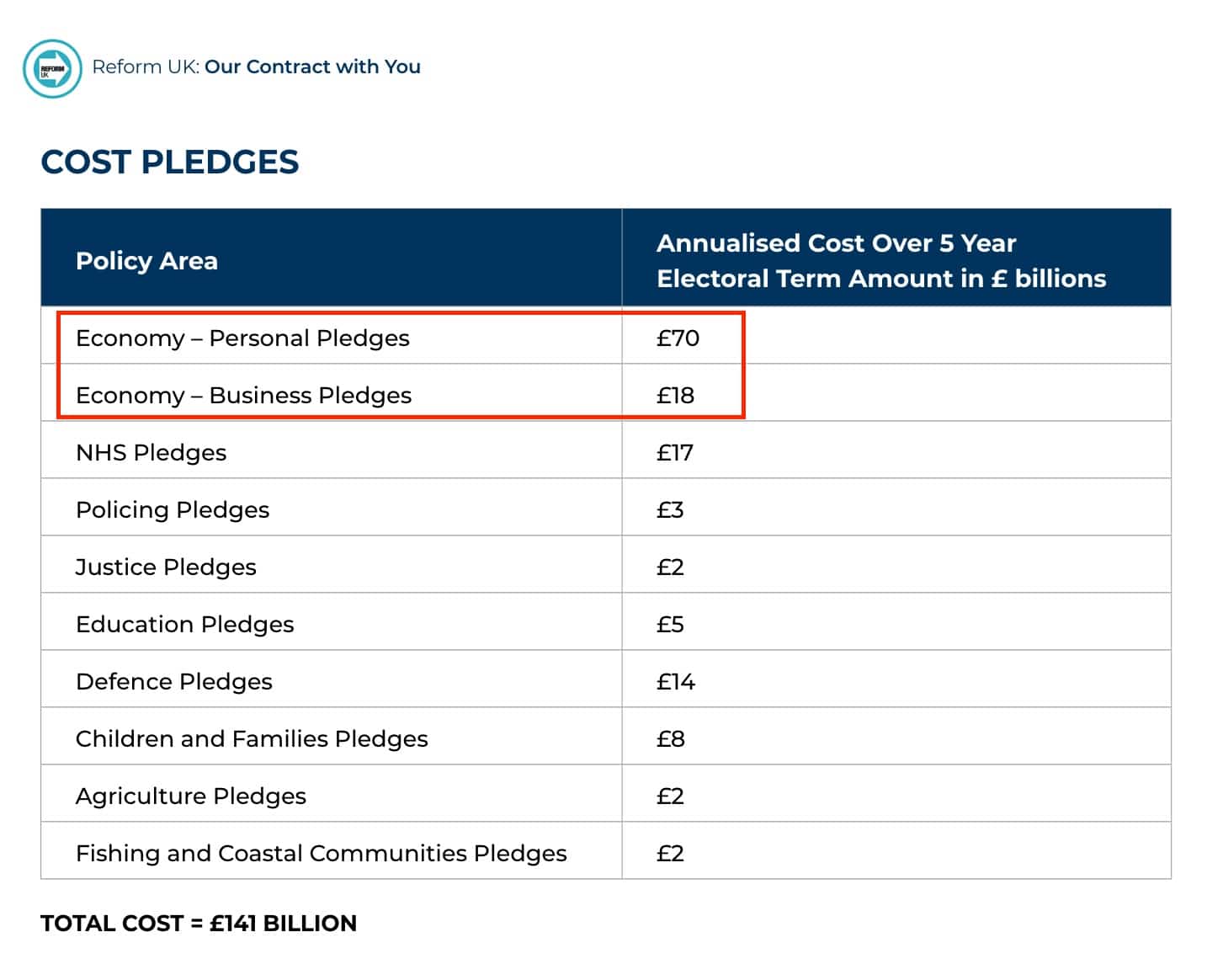Click the 'Our Contract with You' header text
Image resolution: width=1207 pixels, height=980 pixels.
tap(312, 67)
